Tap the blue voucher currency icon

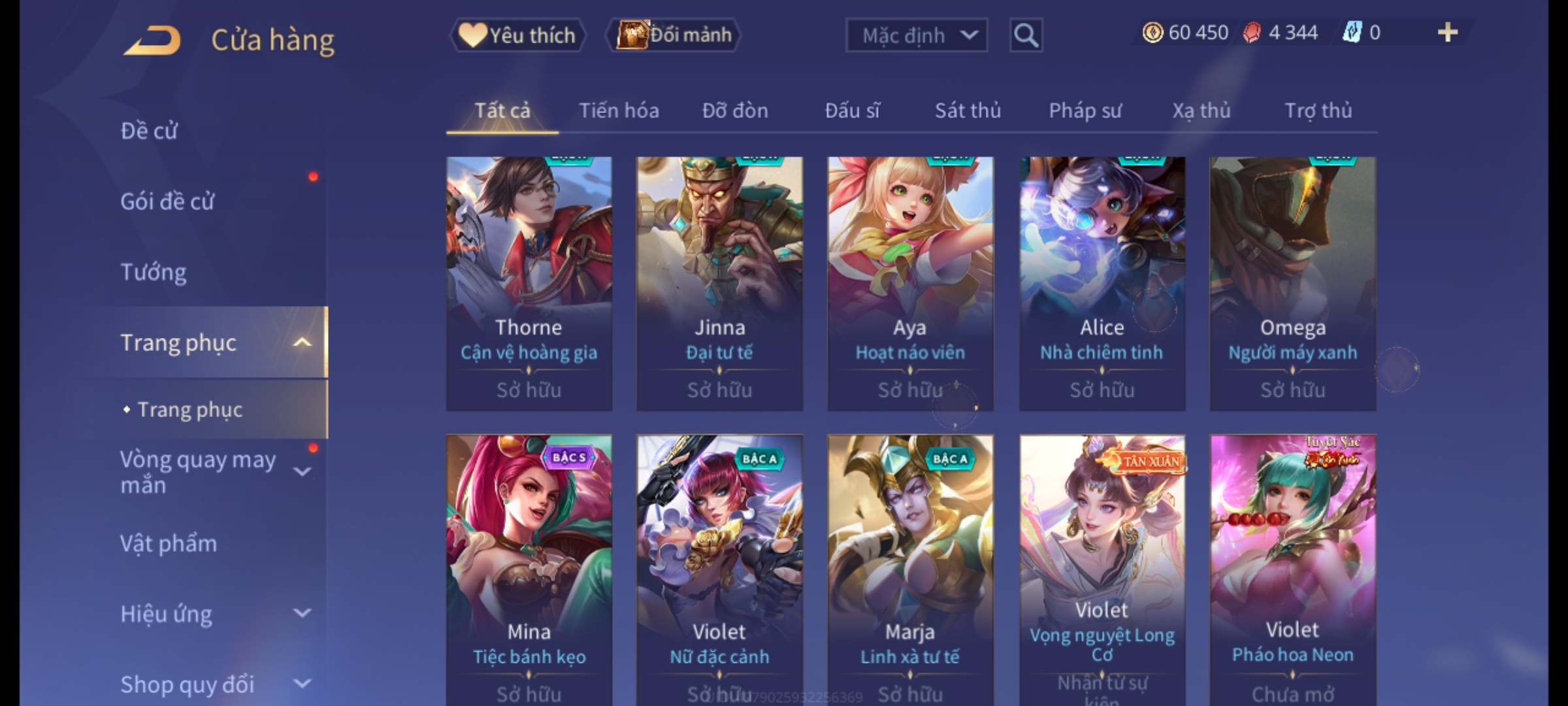[1352, 33]
